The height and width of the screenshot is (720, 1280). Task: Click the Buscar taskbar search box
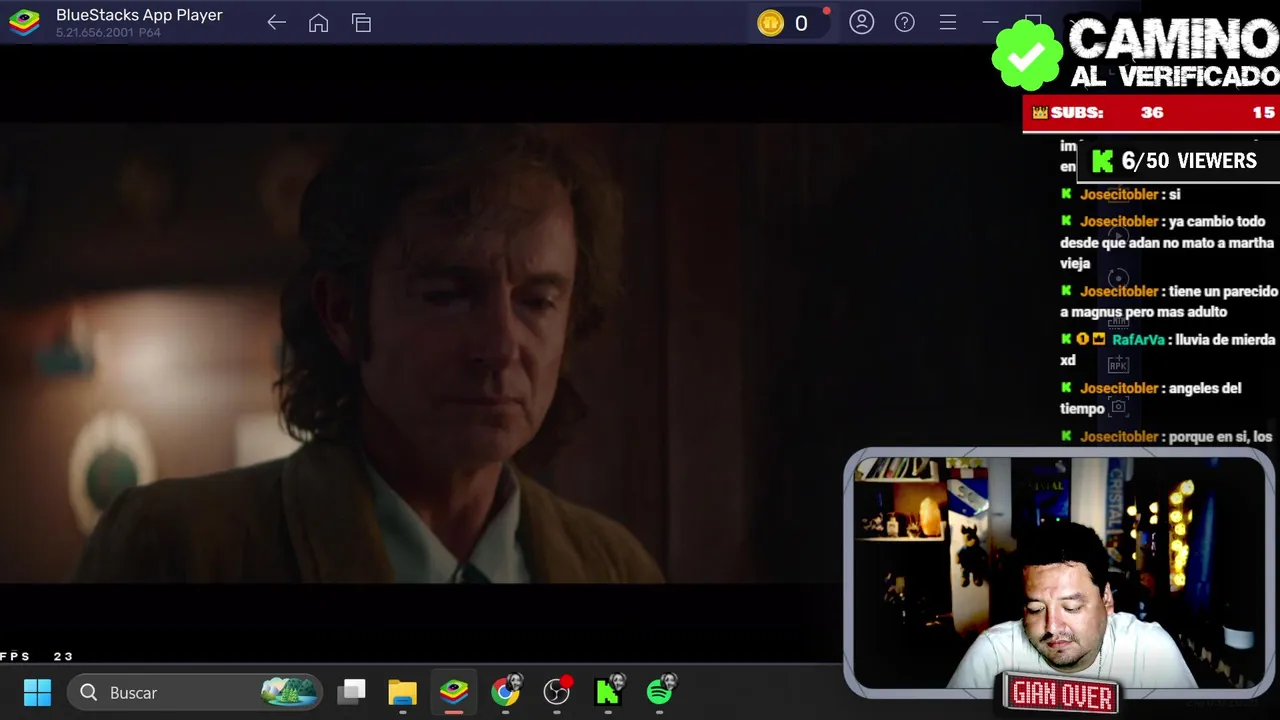(195, 692)
